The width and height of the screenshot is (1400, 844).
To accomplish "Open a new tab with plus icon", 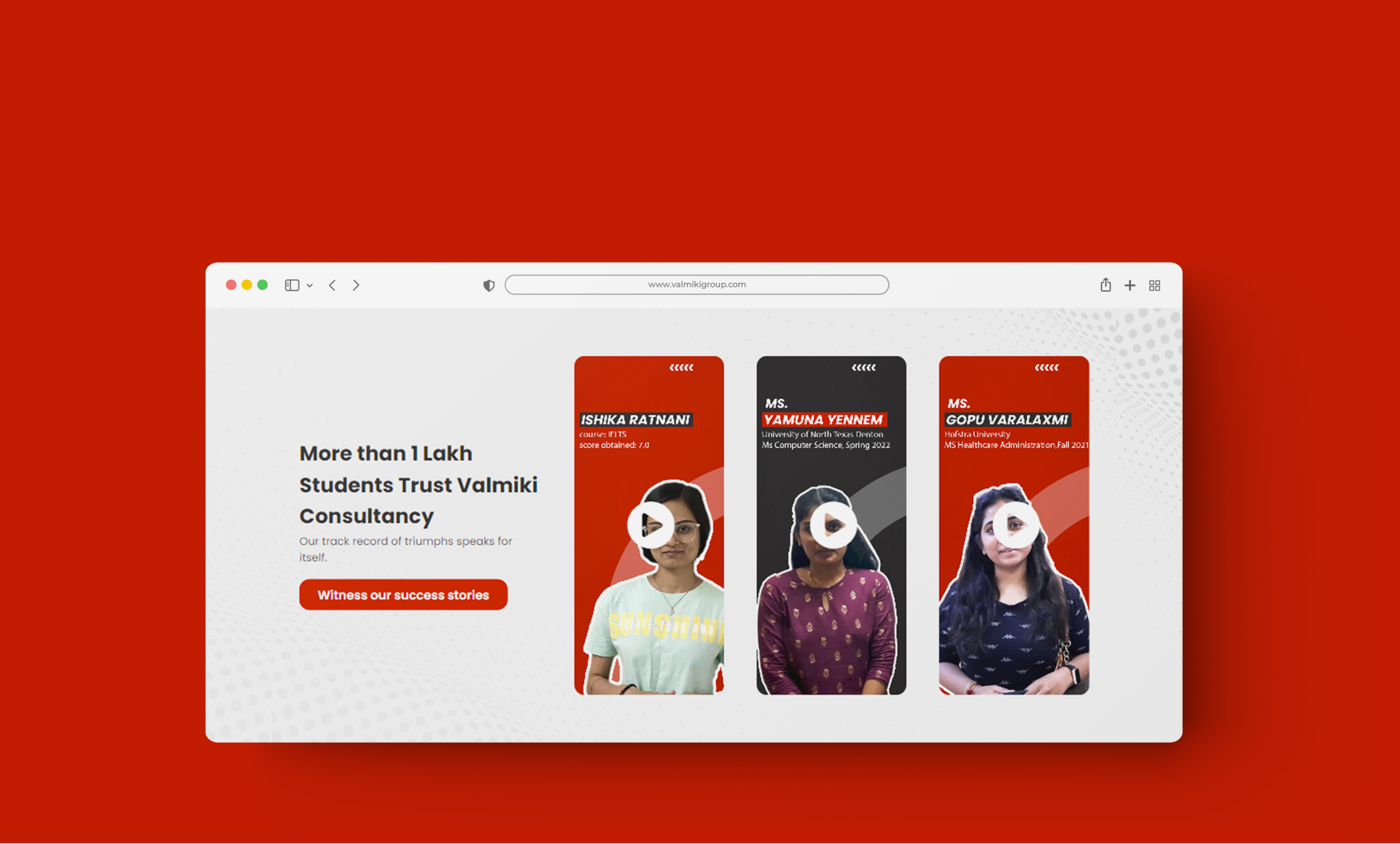I will coord(1129,285).
